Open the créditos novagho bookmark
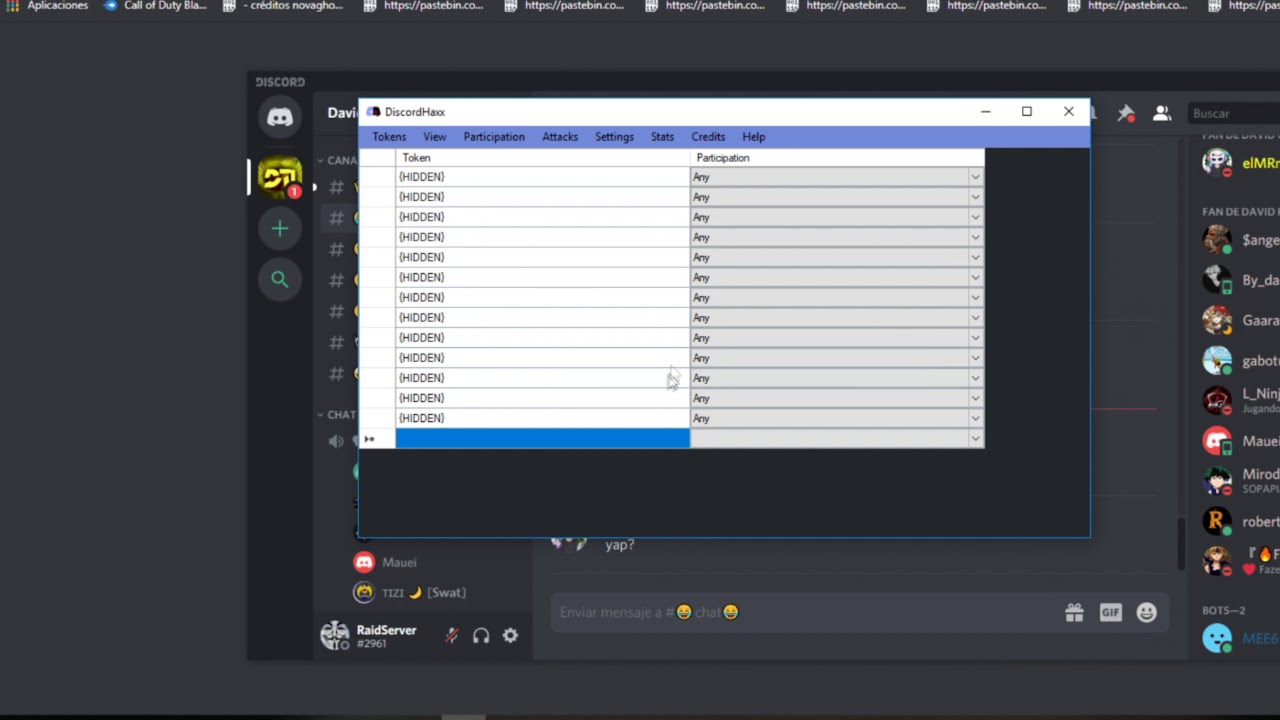 pyautogui.click(x=282, y=6)
